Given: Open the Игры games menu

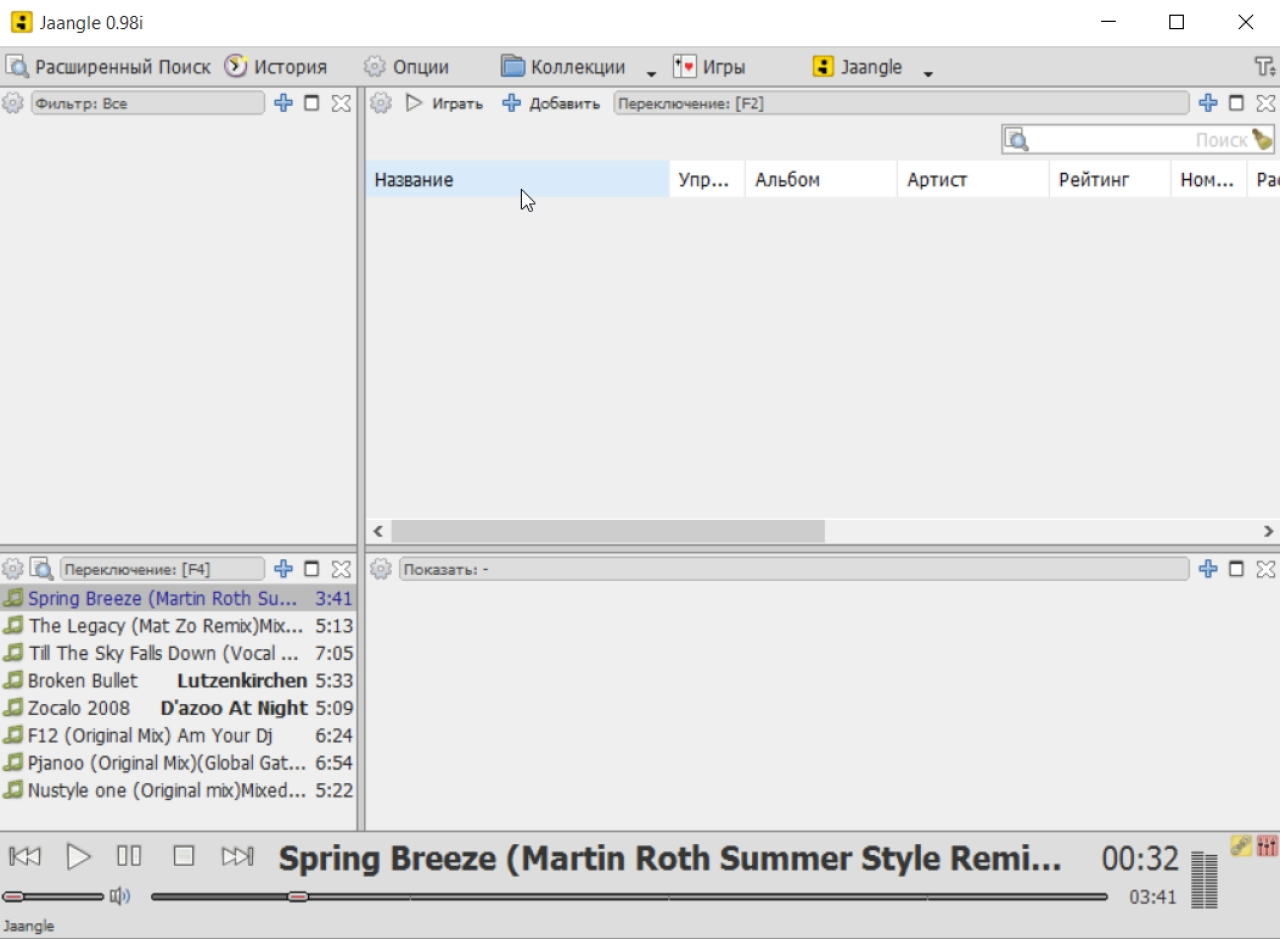Looking at the screenshot, I should [x=709, y=67].
